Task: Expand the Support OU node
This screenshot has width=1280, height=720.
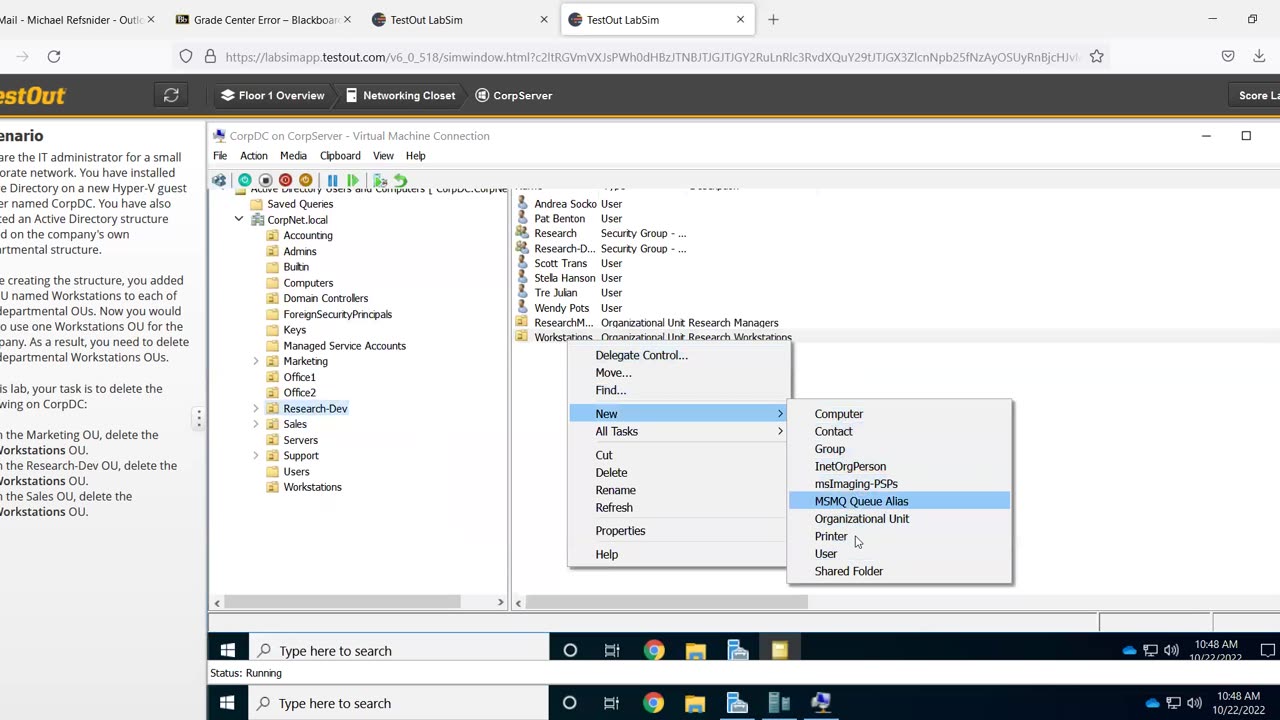Action: [256, 456]
